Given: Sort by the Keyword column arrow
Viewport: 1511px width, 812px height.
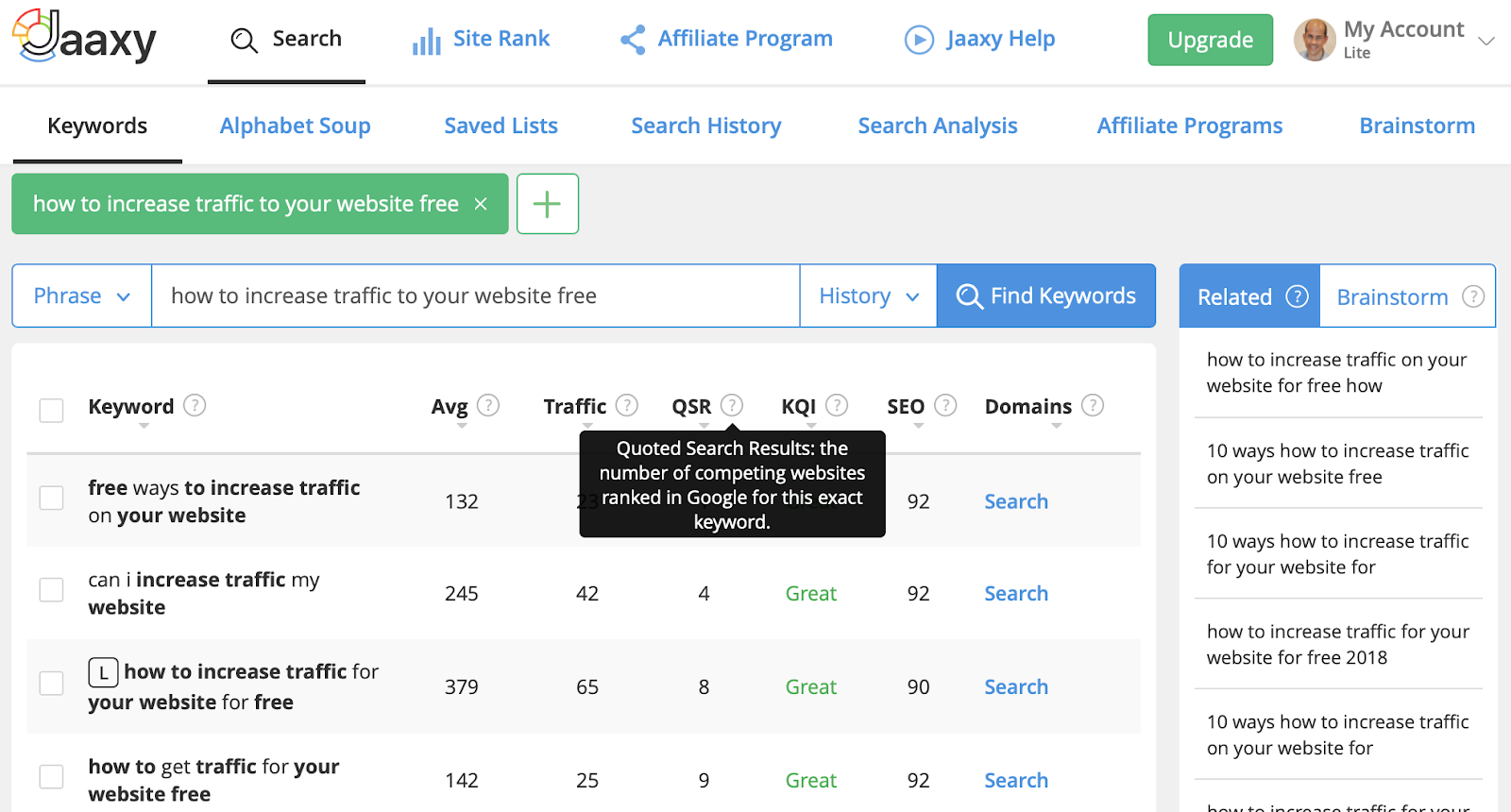Looking at the screenshot, I should pyautogui.click(x=144, y=426).
